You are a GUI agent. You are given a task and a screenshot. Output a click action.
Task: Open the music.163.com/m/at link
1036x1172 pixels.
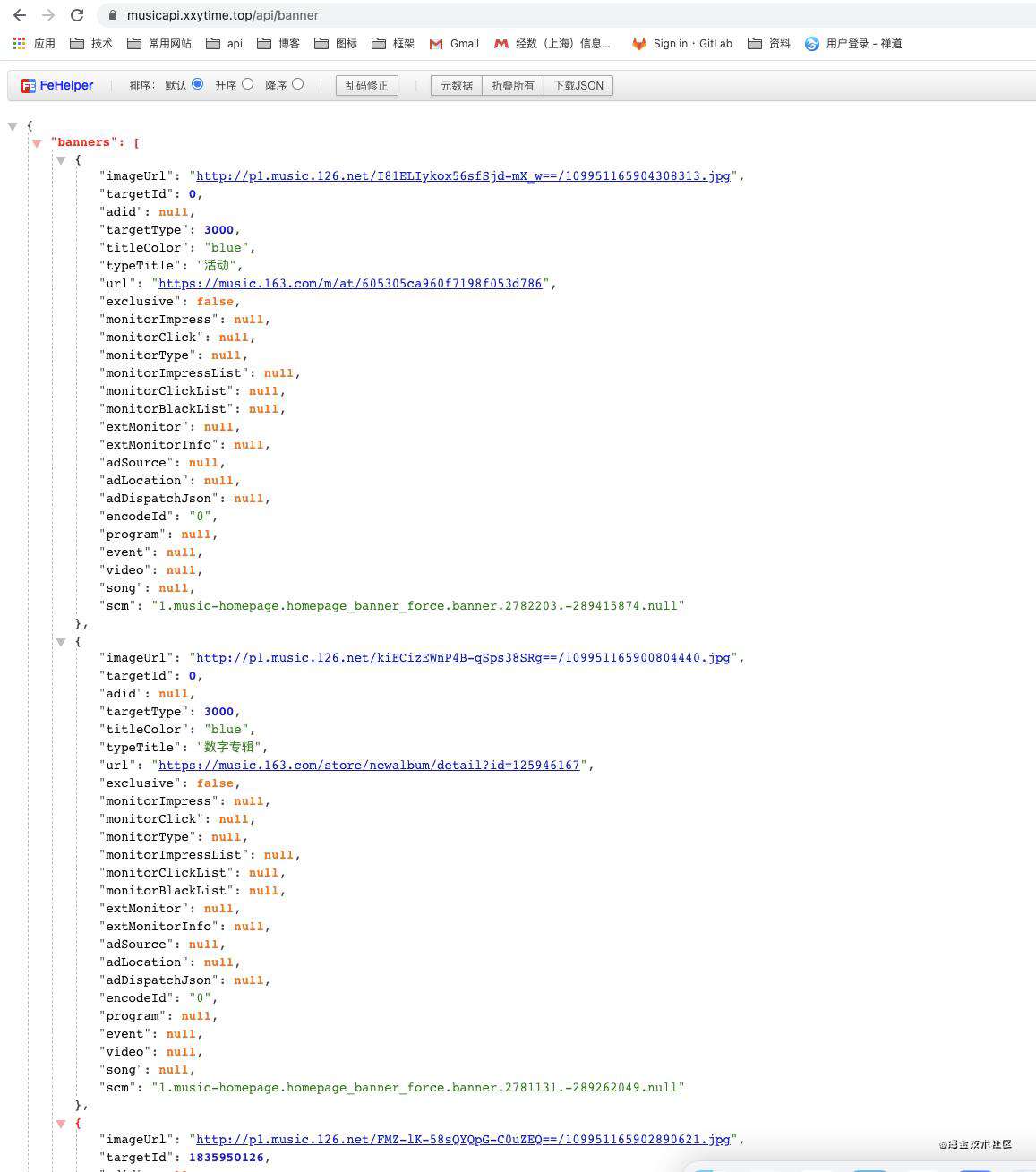click(350, 284)
